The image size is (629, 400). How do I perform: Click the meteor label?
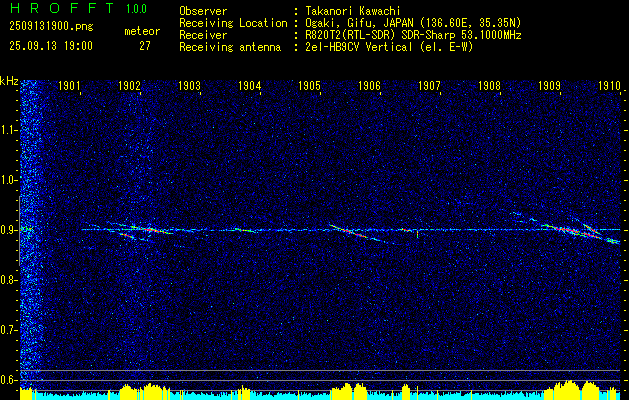click(x=142, y=31)
